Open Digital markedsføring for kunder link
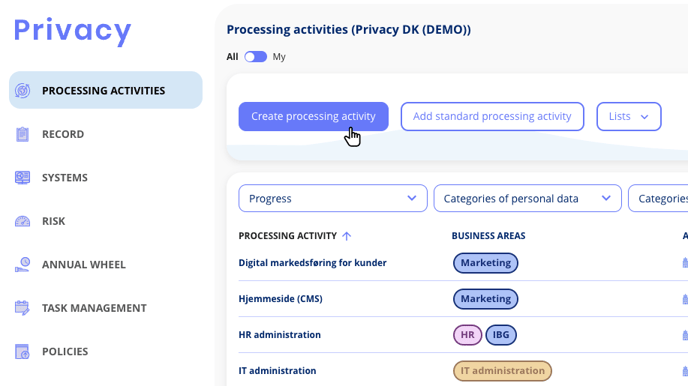Screen dimensions: 688x386 (x=312, y=263)
